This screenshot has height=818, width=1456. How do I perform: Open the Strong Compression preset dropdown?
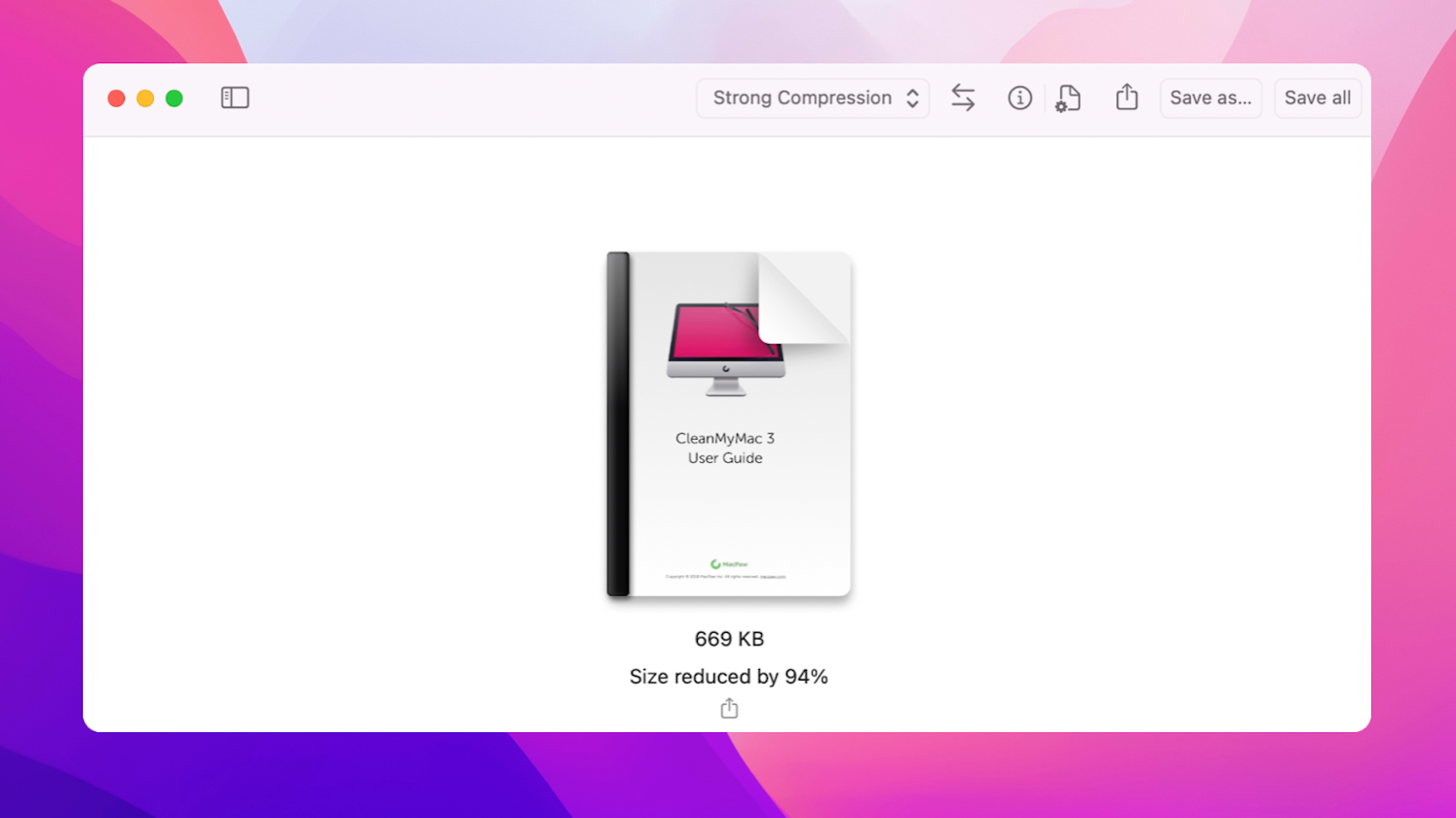click(812, 97)
